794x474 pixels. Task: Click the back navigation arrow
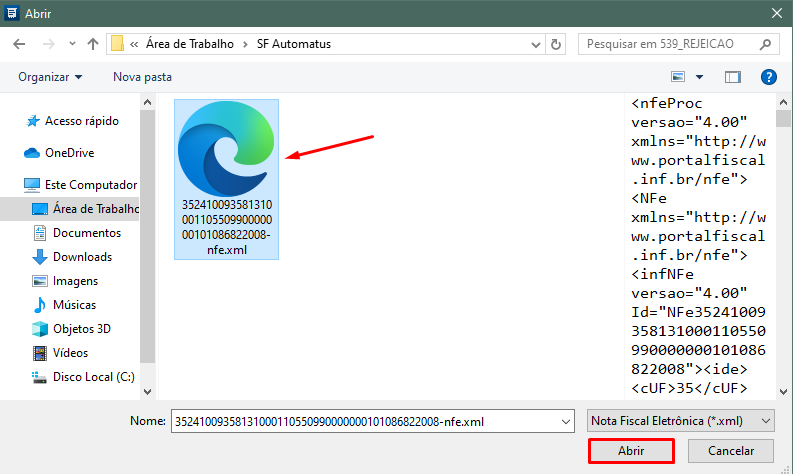19,44
